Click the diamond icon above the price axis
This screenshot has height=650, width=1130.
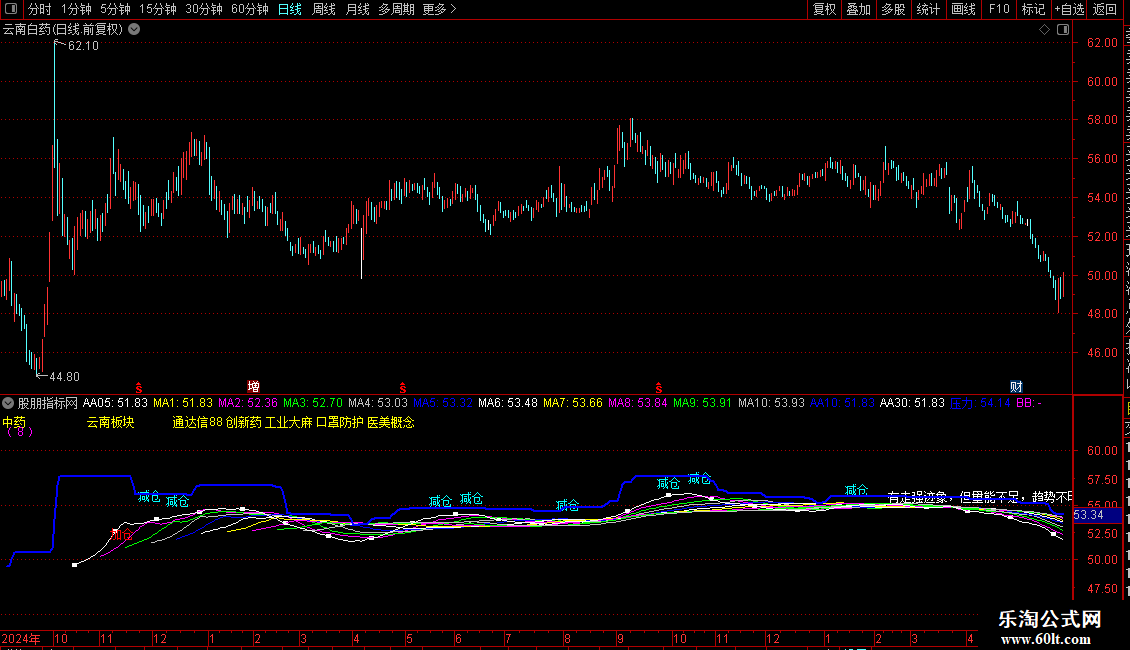tap(1044, 30)
